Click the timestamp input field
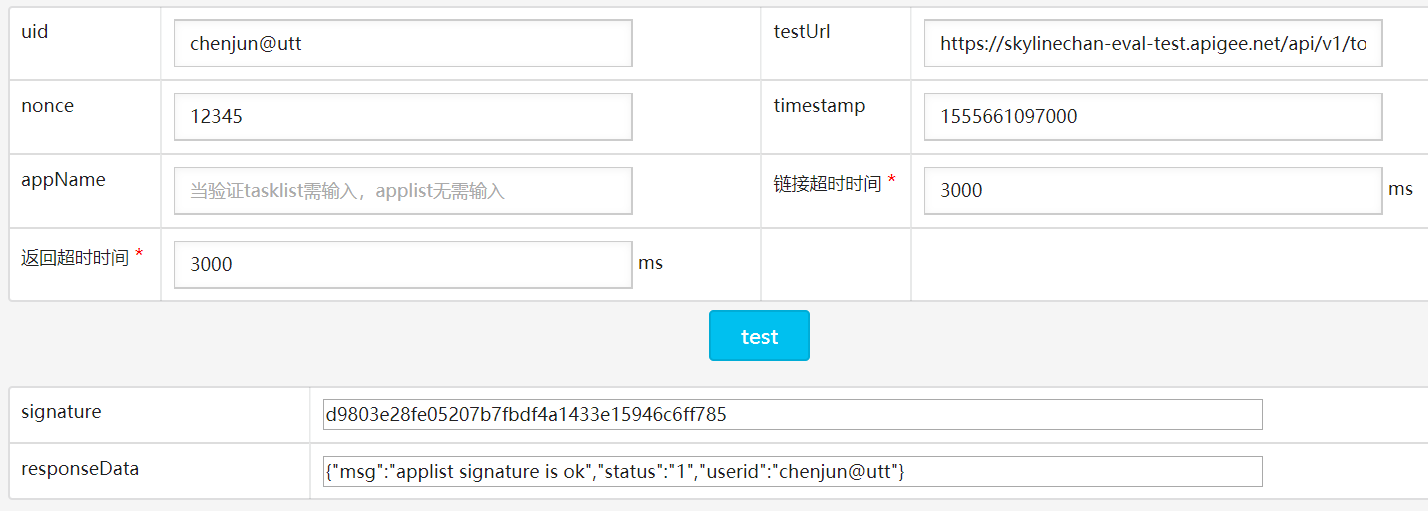The image size is (1428, 511). (x=1152, y=117)
